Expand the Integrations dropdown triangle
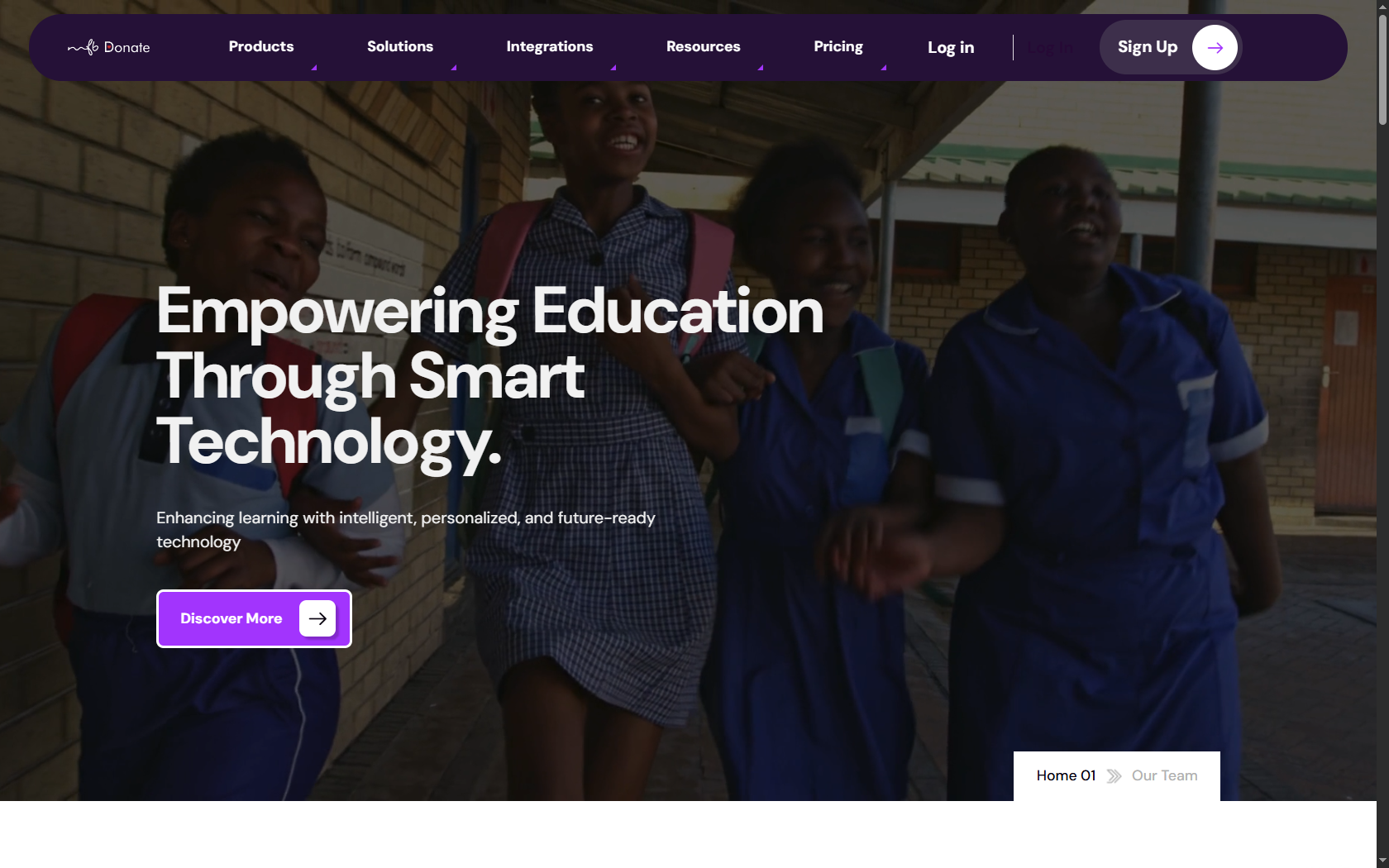This screenshot has width=1389, height=868. [613, 68]
